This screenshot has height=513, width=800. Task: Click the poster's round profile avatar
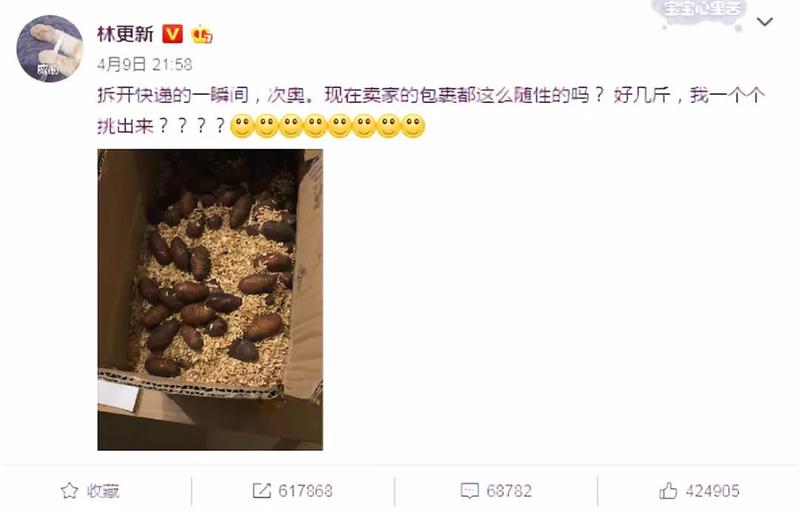pyautogui.click(x=50, y=48)
